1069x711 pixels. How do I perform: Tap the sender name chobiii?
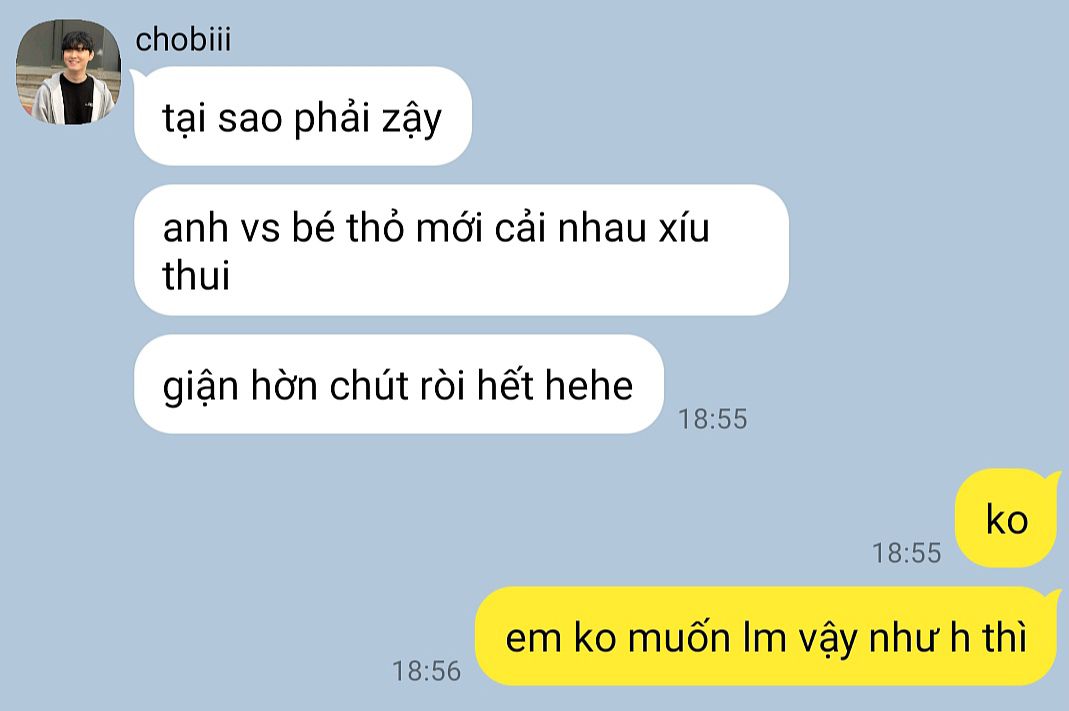(x=183, y=39)
